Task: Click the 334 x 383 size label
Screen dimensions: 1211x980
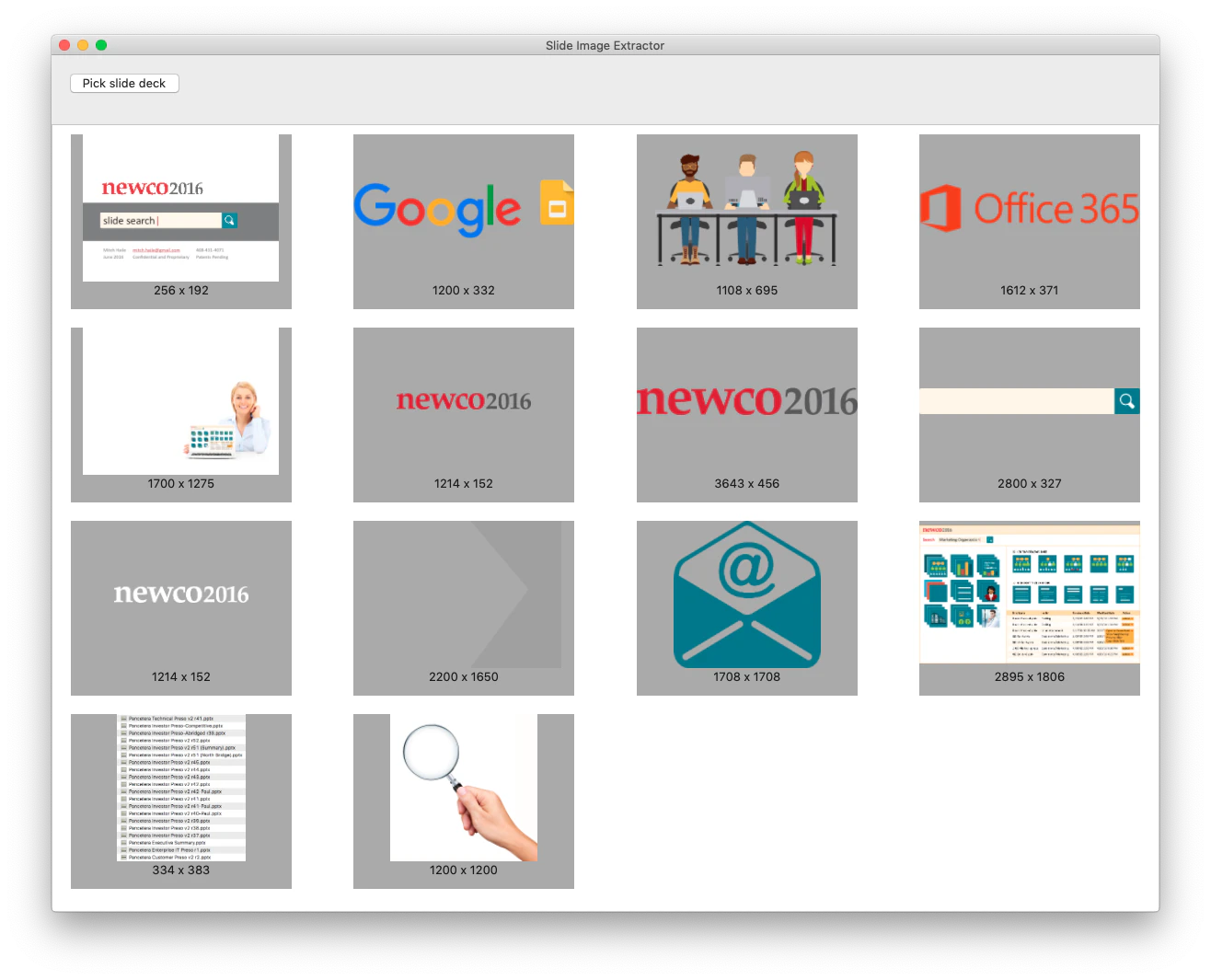Action: (181, 870)
